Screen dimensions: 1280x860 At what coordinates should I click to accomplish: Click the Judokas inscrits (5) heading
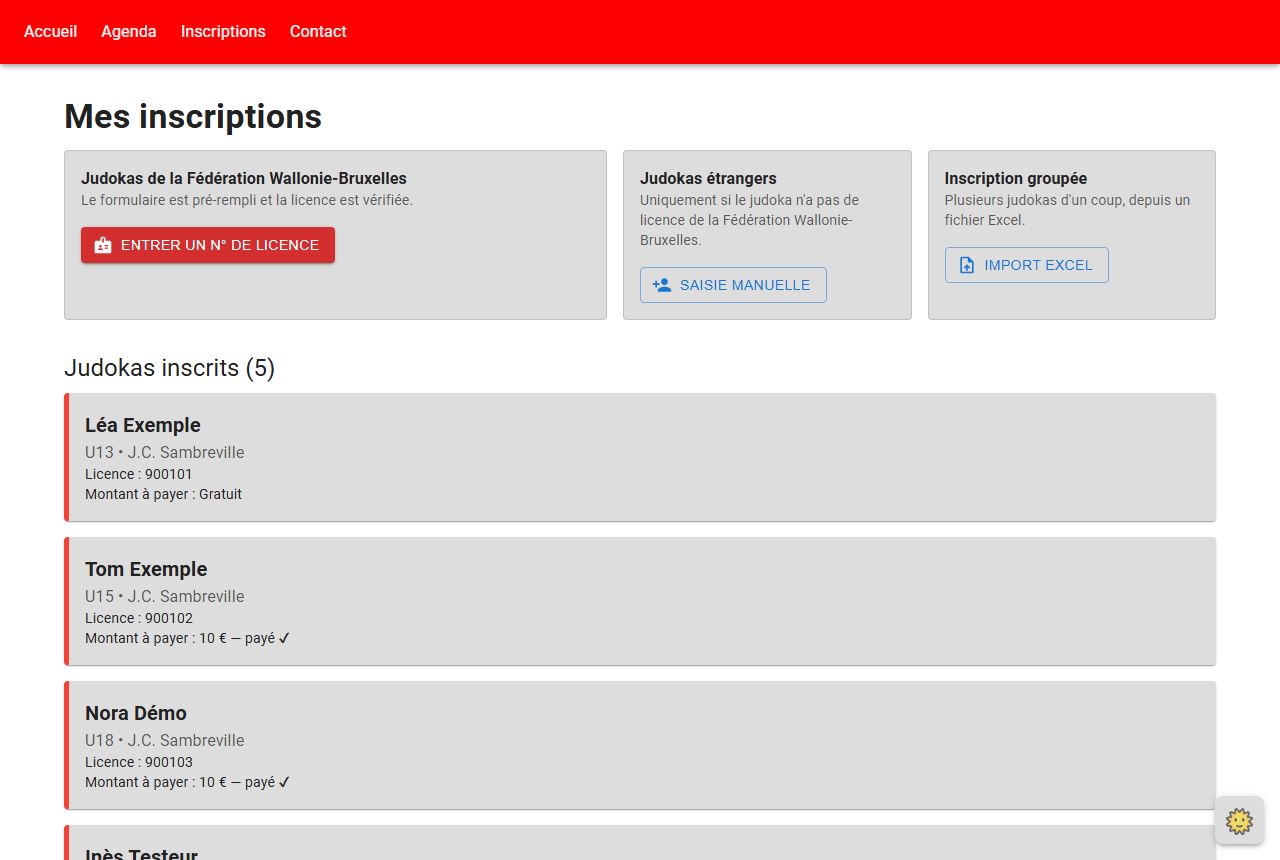click(x=169, y=368)
